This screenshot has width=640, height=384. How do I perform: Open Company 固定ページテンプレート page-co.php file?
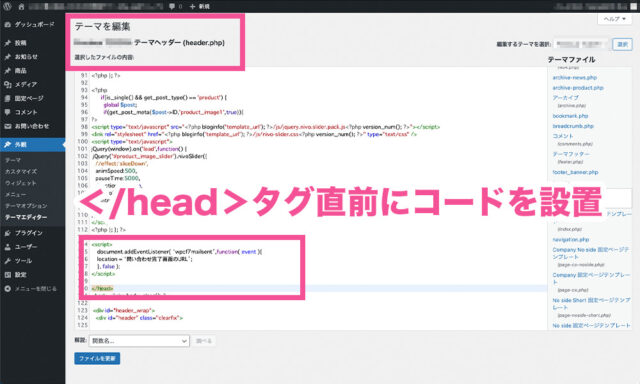[x=591, y=279]
